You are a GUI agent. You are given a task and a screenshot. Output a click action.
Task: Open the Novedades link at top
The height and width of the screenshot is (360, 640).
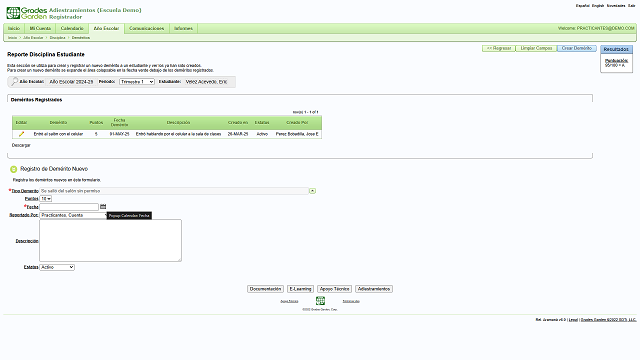616,6
